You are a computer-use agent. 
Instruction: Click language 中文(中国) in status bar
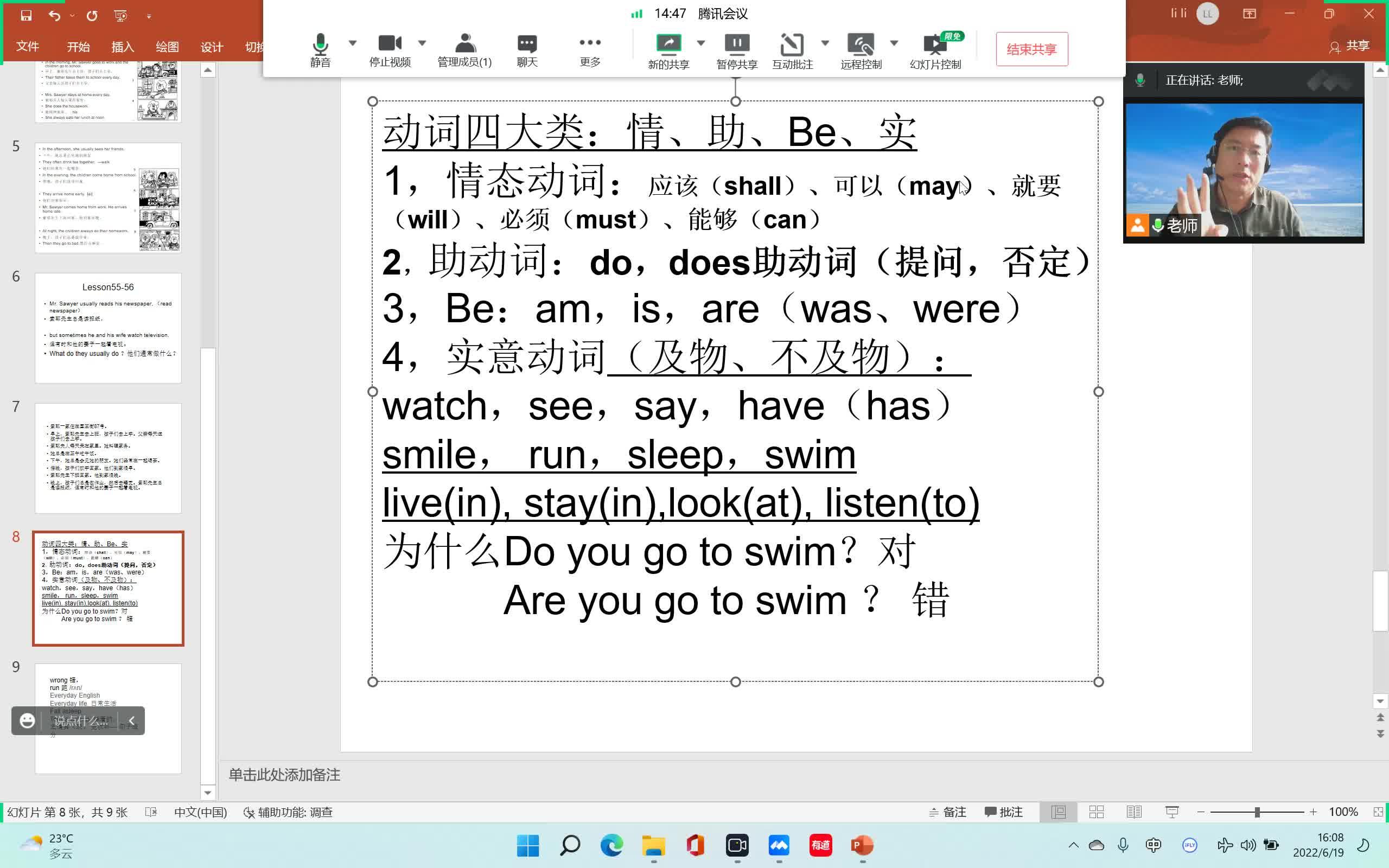tap(200, 812)
